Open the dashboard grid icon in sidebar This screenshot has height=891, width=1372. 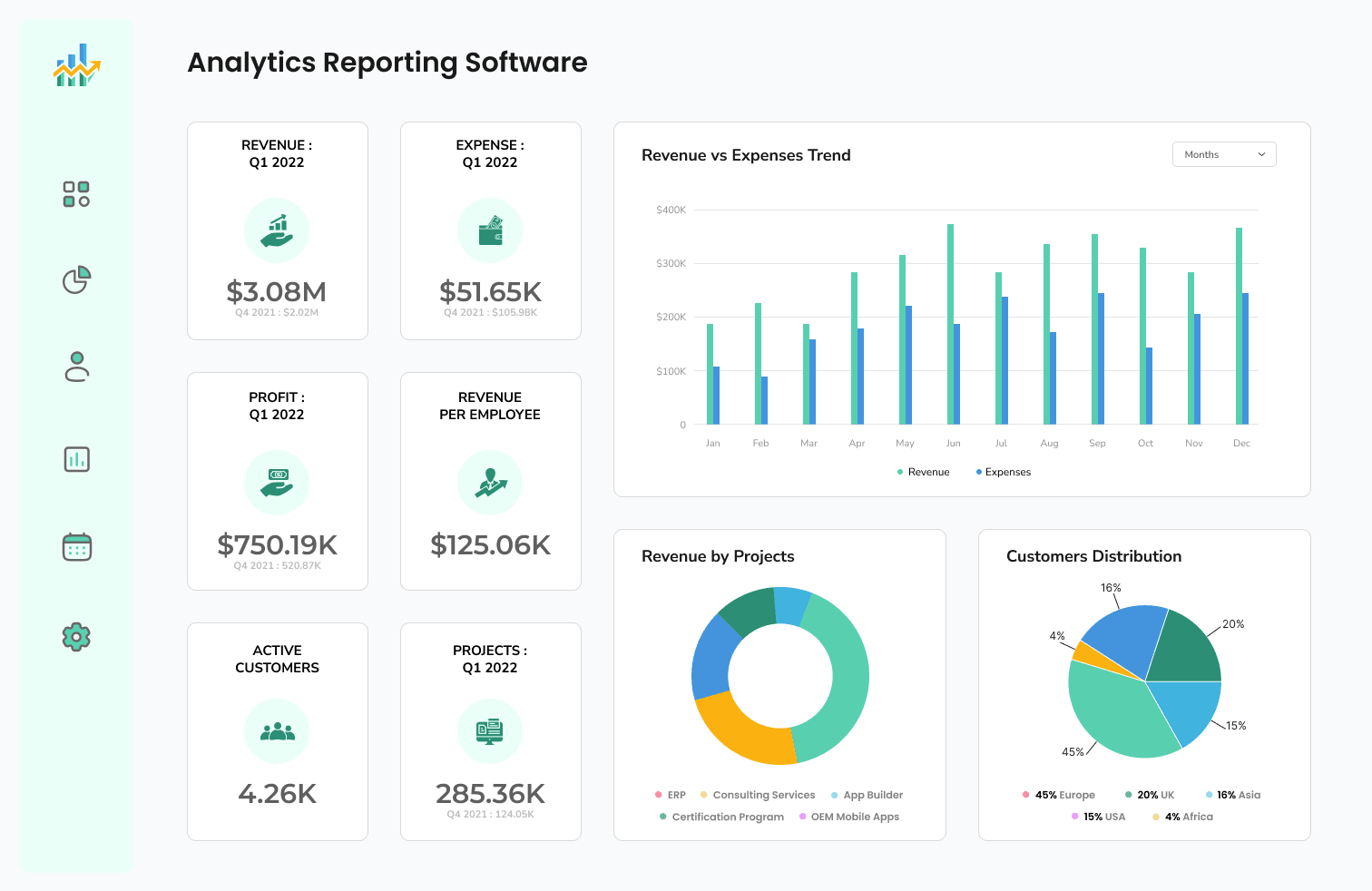pos(77,193)
